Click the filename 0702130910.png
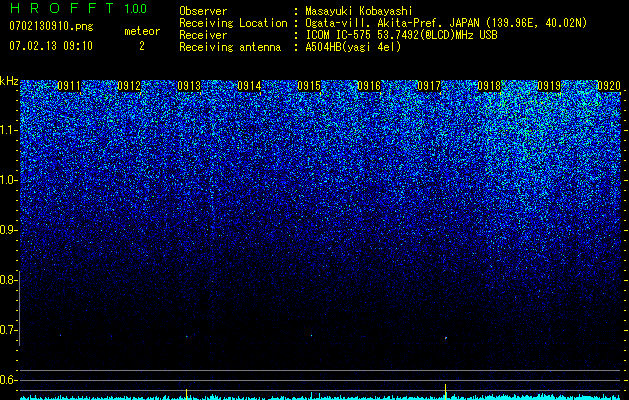Screen dimensions: 629x400 51,26
